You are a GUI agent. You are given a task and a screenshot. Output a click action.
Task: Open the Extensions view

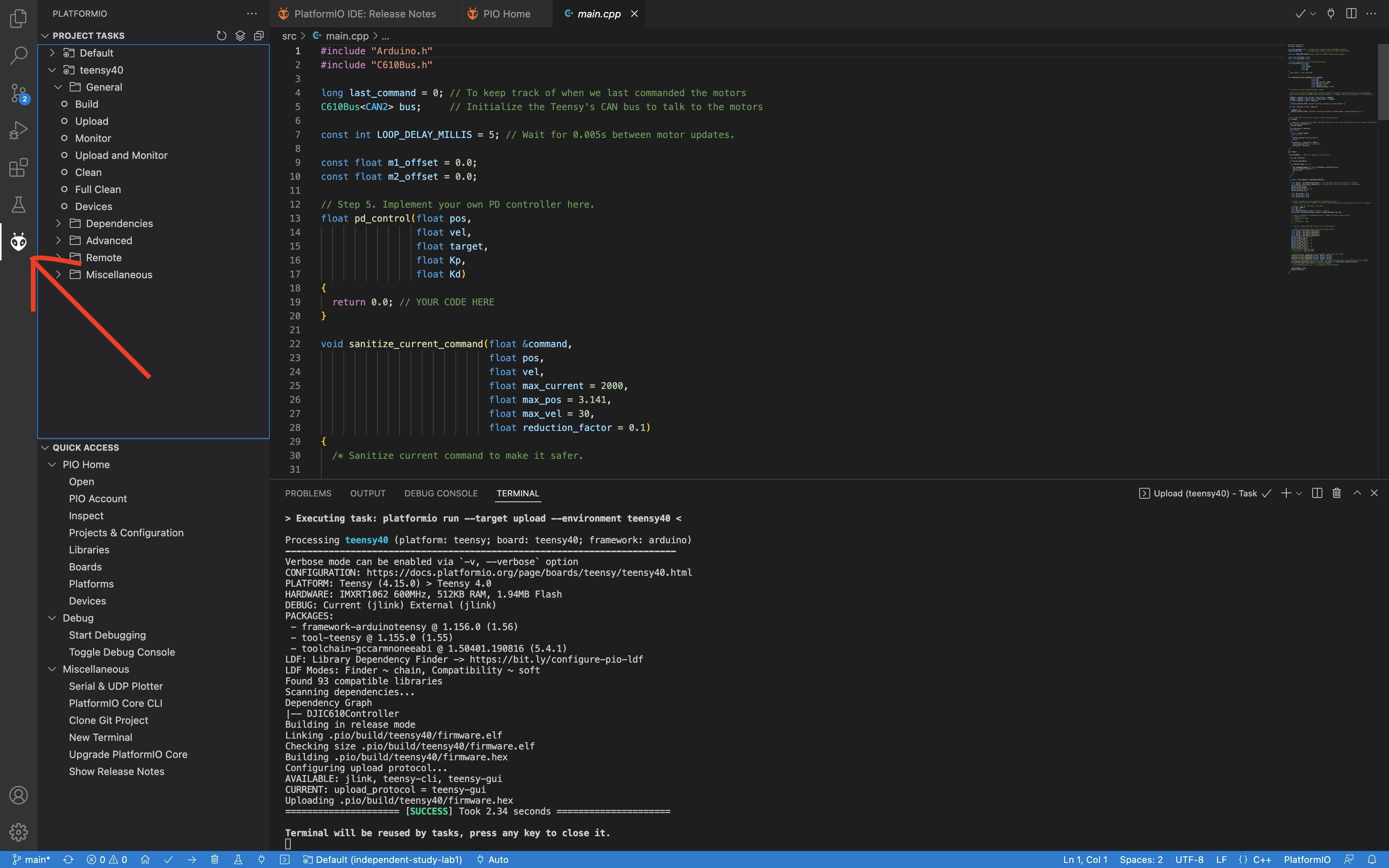18,168
